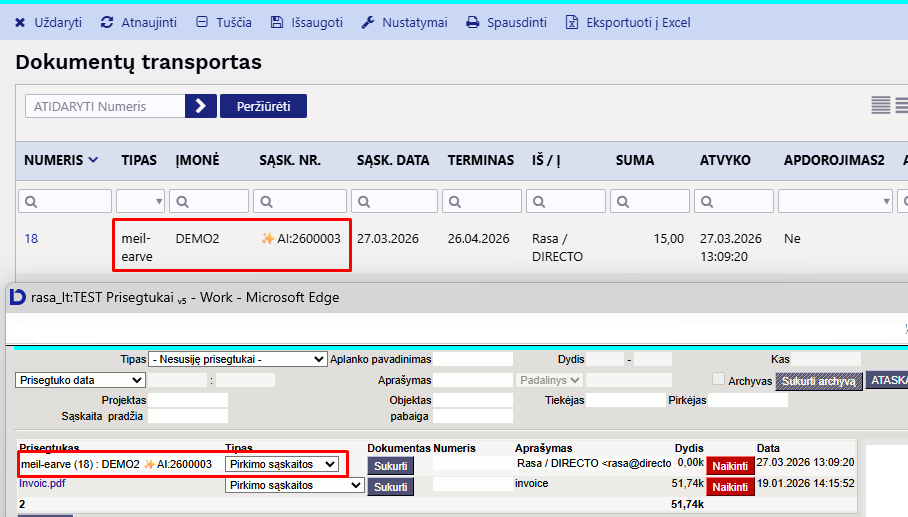Click the Atnaujinti refresh icon
This screenshot has width=908, height=517.
[x=108, y=22]
